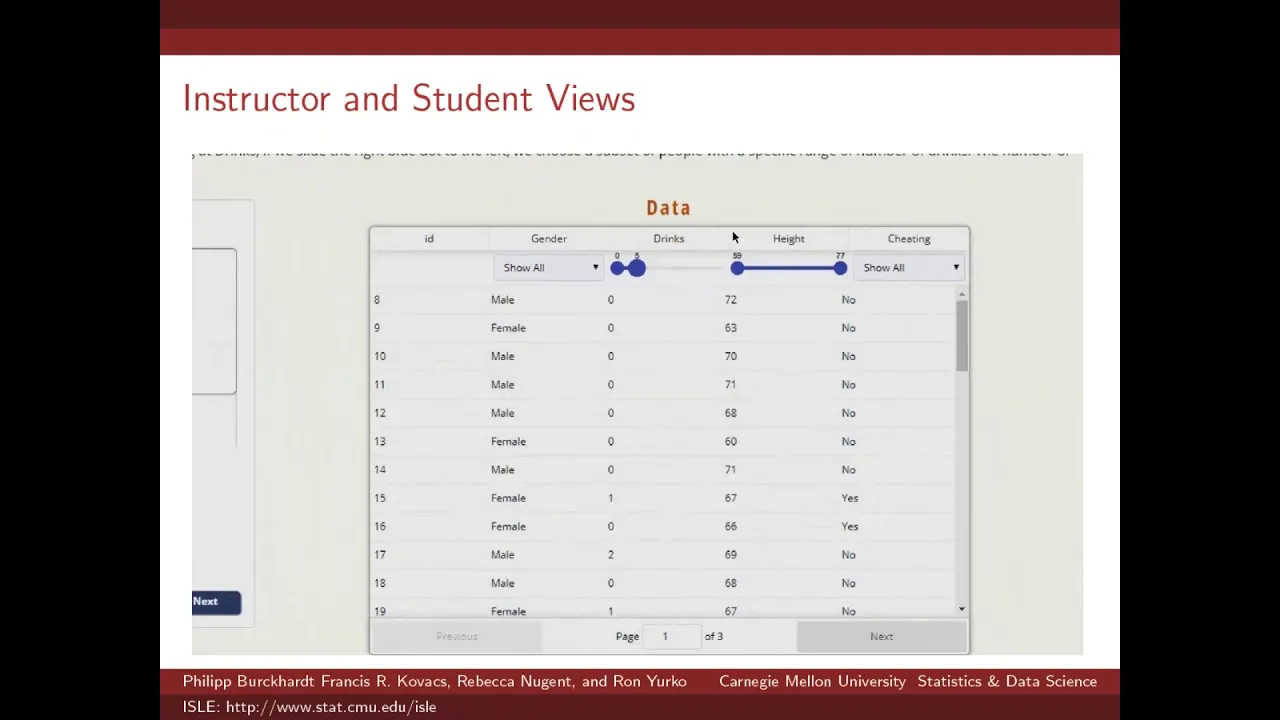Sort by the id column header
The width and height of the screenshot is (1280, 720).
click(429, 239)
